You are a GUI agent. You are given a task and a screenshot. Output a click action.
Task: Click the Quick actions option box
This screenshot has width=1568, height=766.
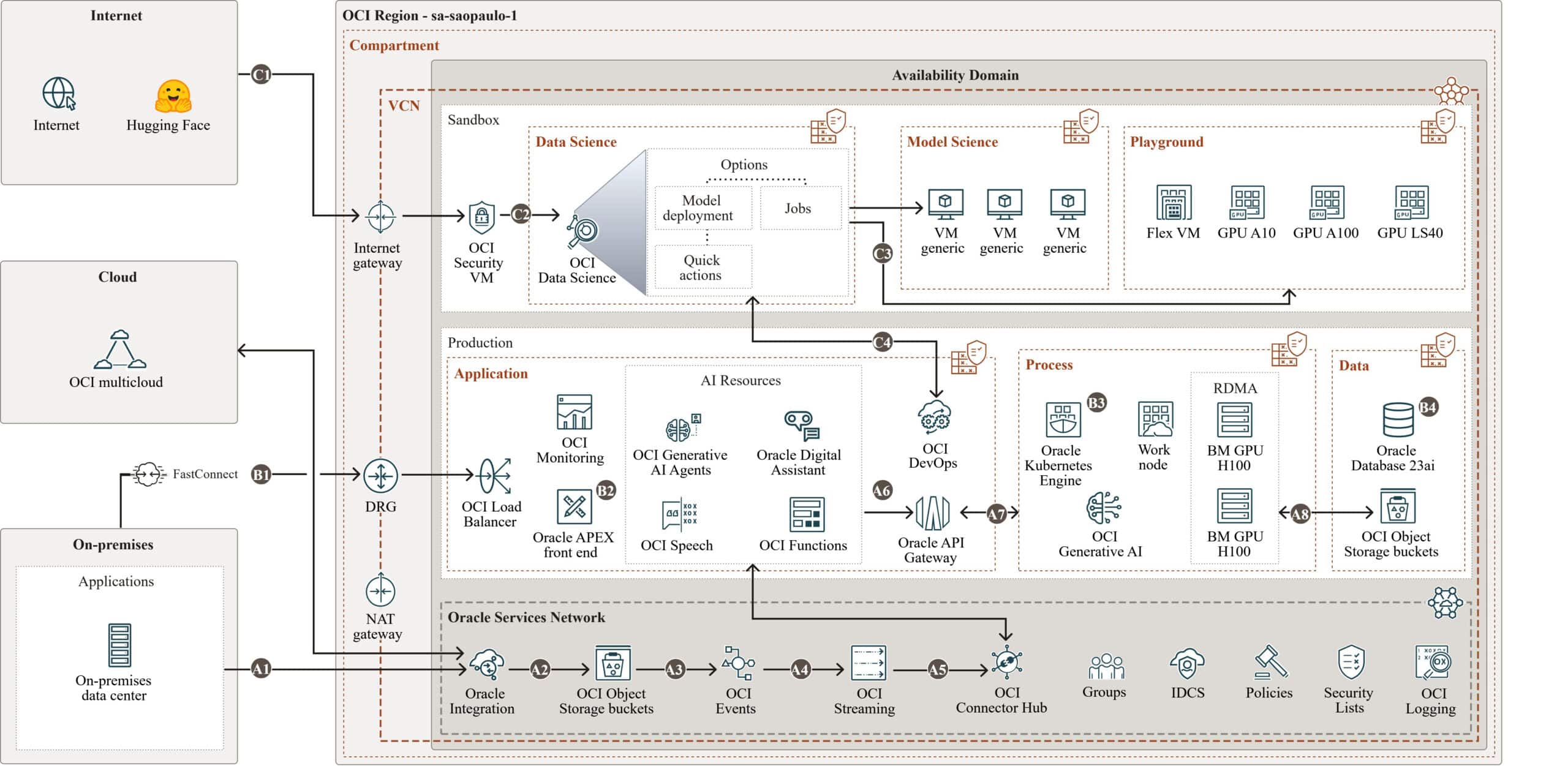tap(703, 267)
